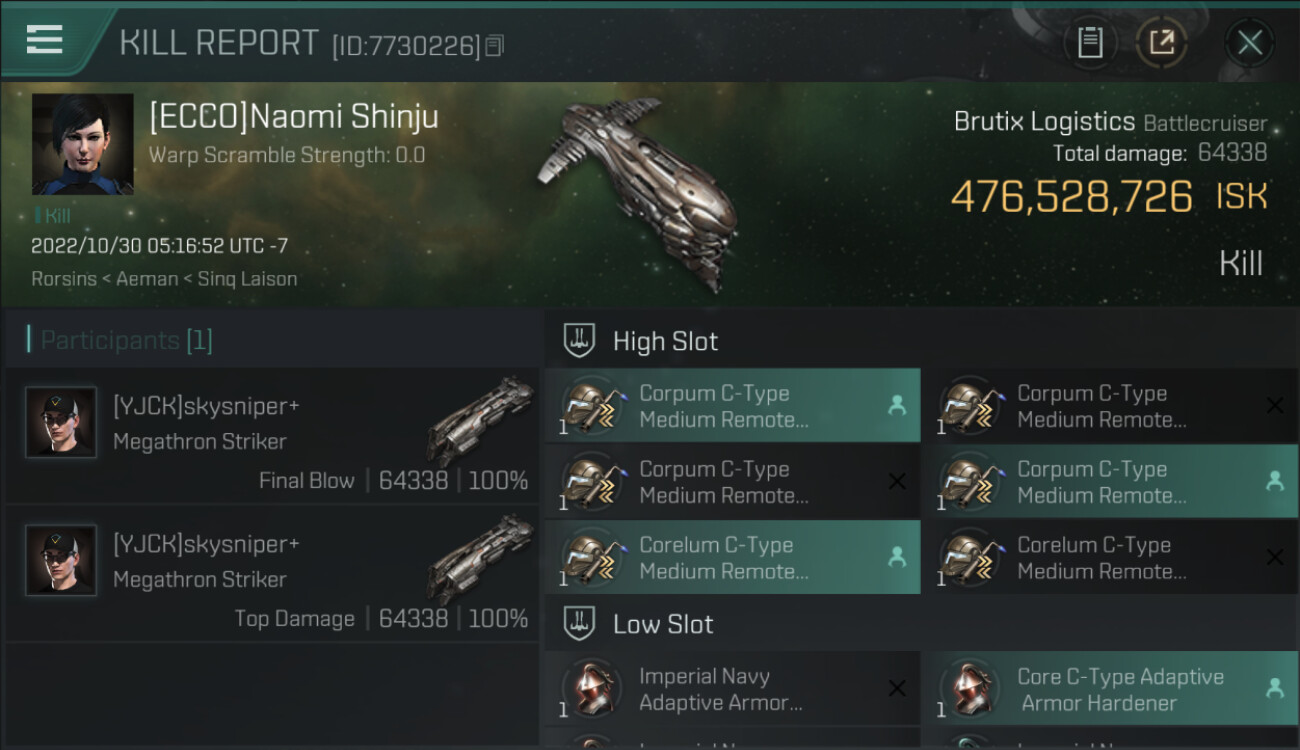1300x750 pixels.
Task: Copy the kill report ID
Action: click(495, 45)
